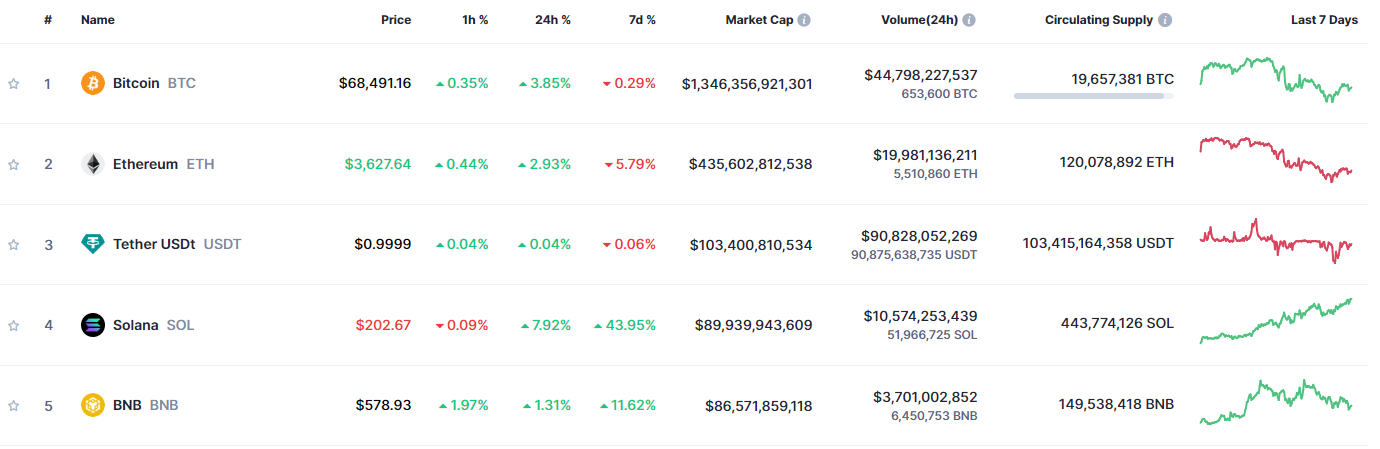Sort by the # rank column header
The height and width of the screenshot is (449, 1380).
click(48, 20)
